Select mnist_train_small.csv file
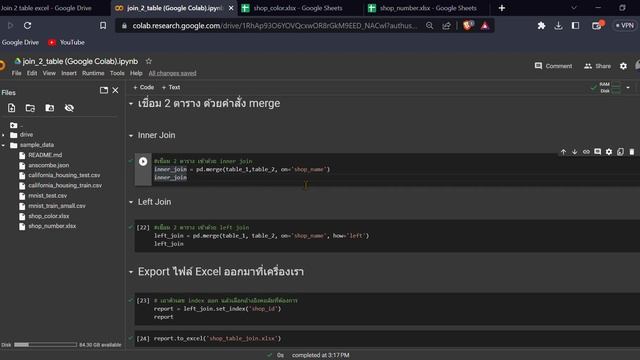Screen dimensions: 640x360 [57, 206]
